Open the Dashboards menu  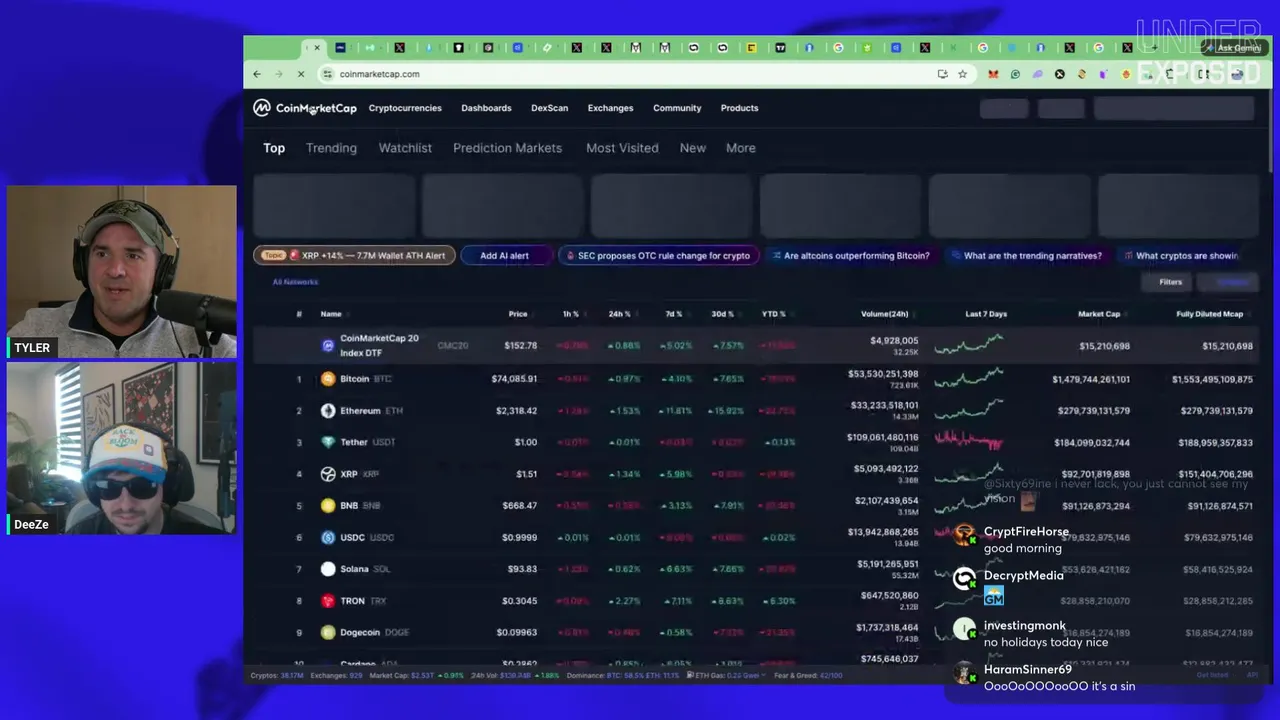tap(486, 108)
